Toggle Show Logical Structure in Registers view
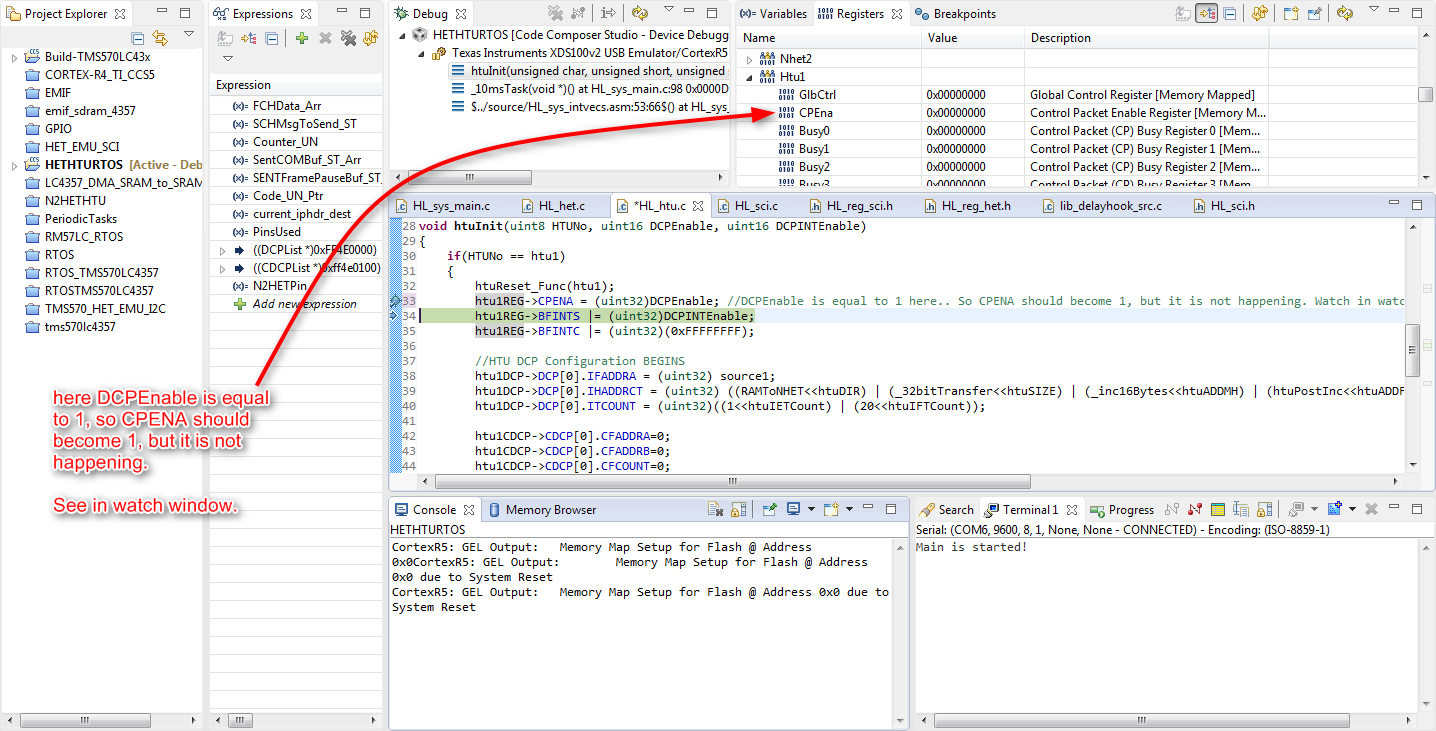This screenshot has width=1436, height=731. tap(1206, 14)
